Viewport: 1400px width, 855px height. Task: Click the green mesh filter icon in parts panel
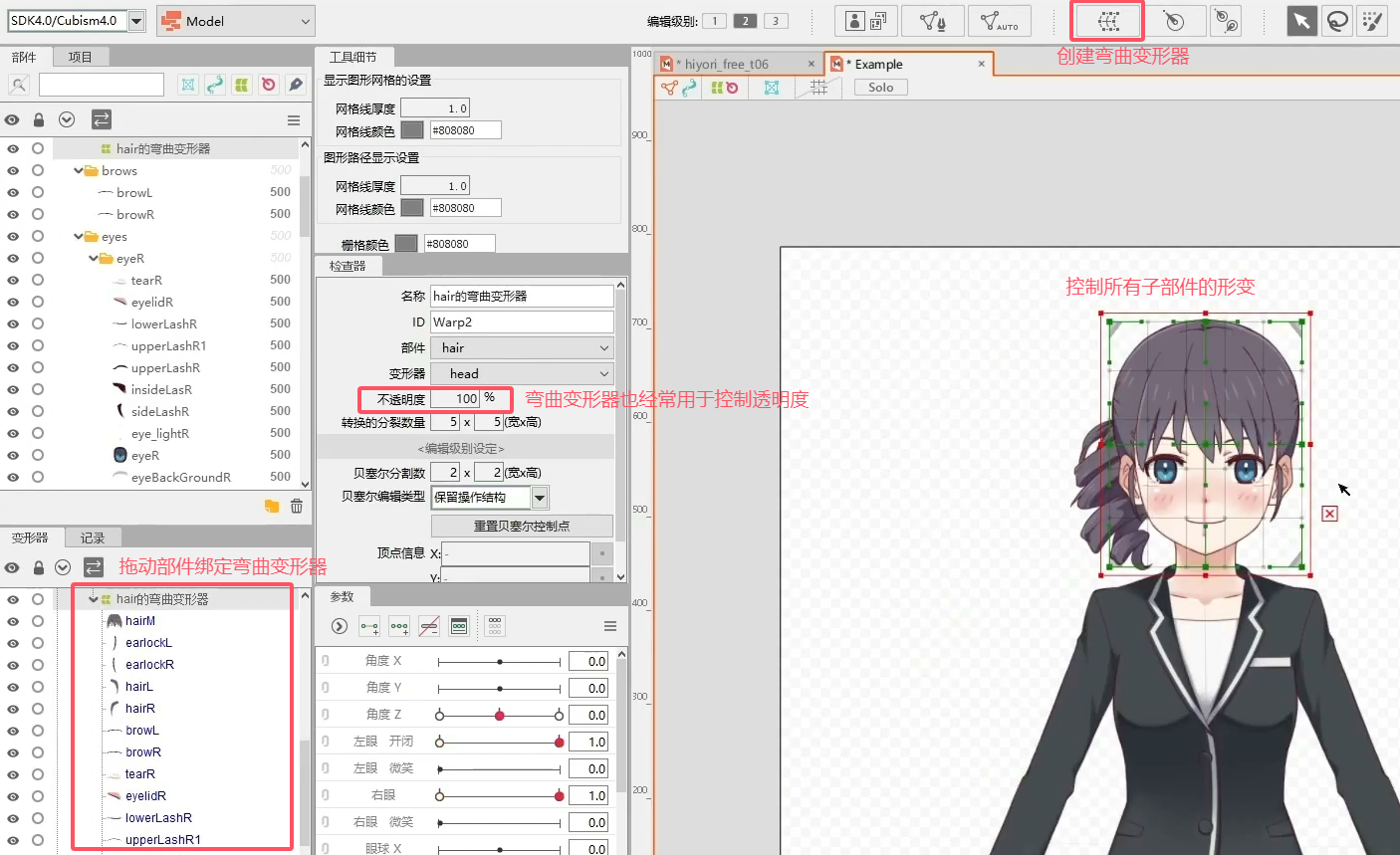pyautogui.click(x=242, y=85)
